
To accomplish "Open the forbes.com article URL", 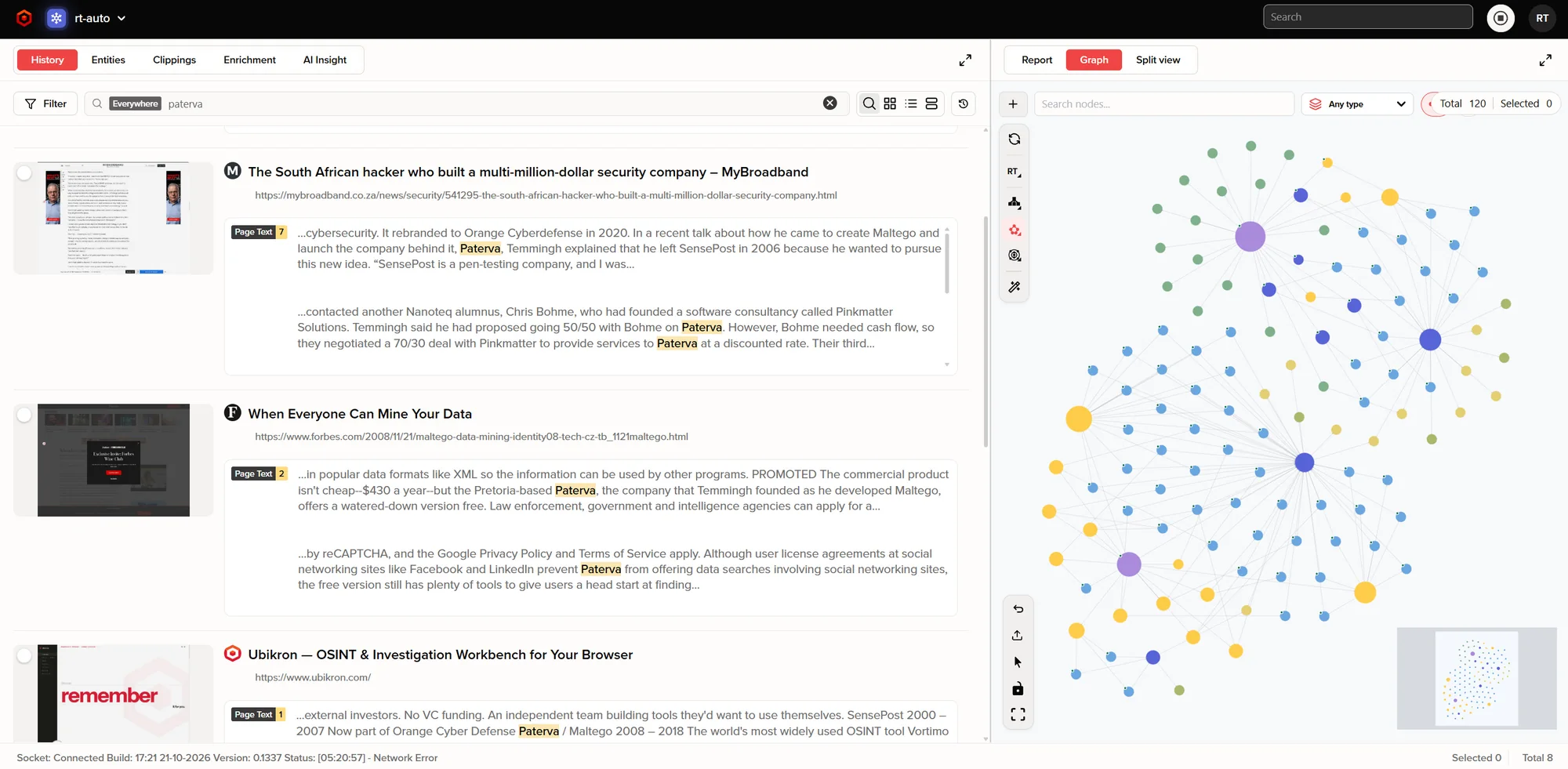I will [x=471, y=437].
